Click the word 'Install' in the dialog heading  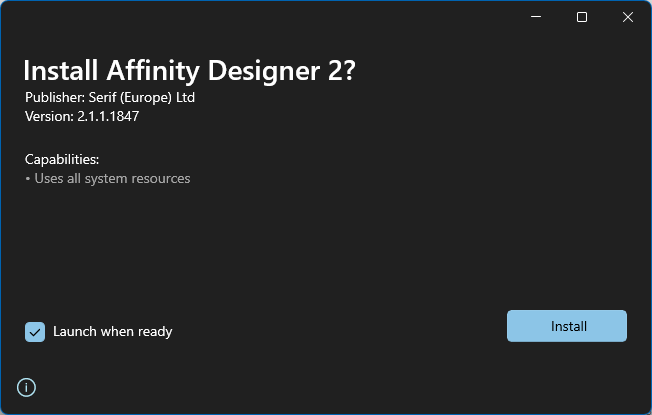[x=60, y=71]
